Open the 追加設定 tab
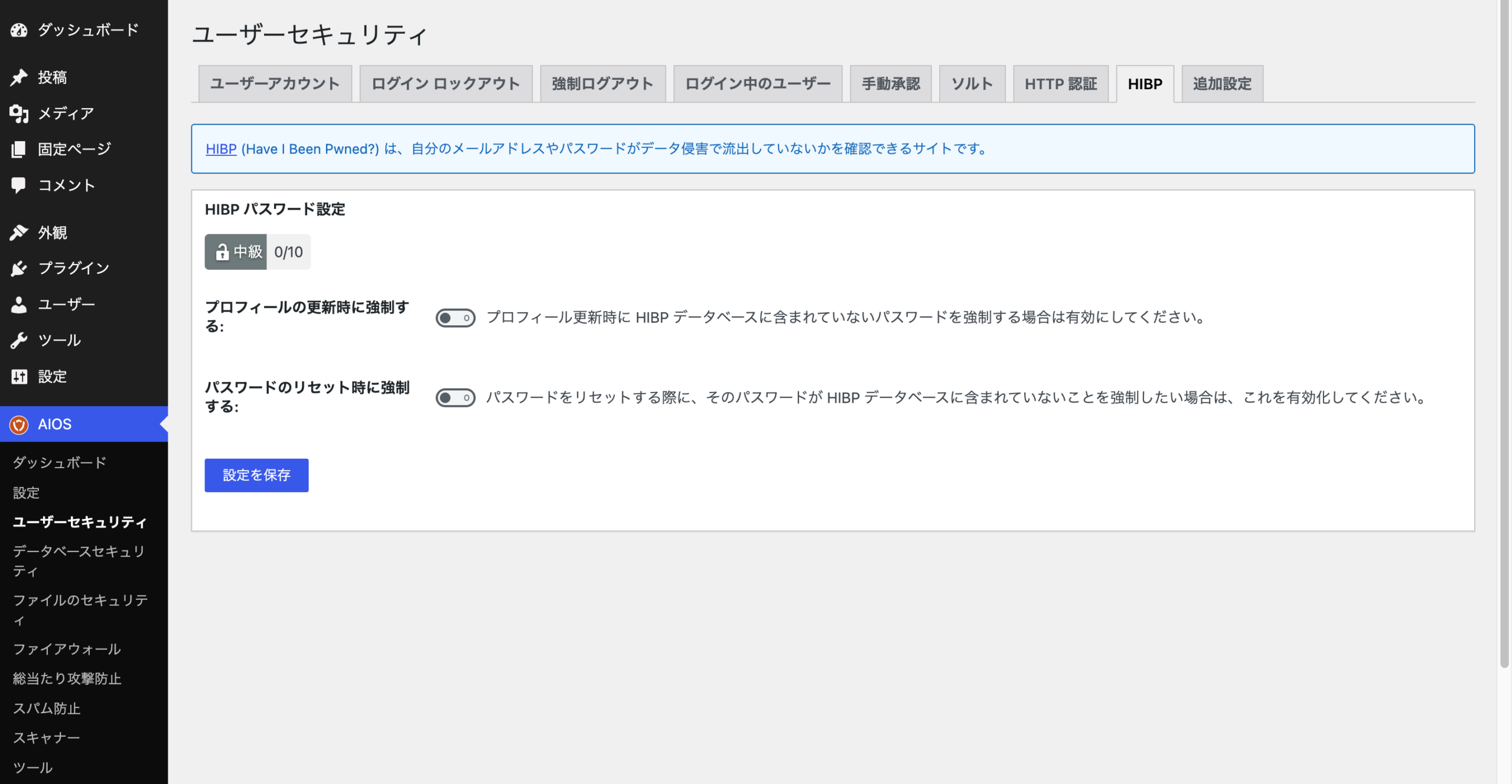This screenshot has width=1512, height=784. (1222, 84)
